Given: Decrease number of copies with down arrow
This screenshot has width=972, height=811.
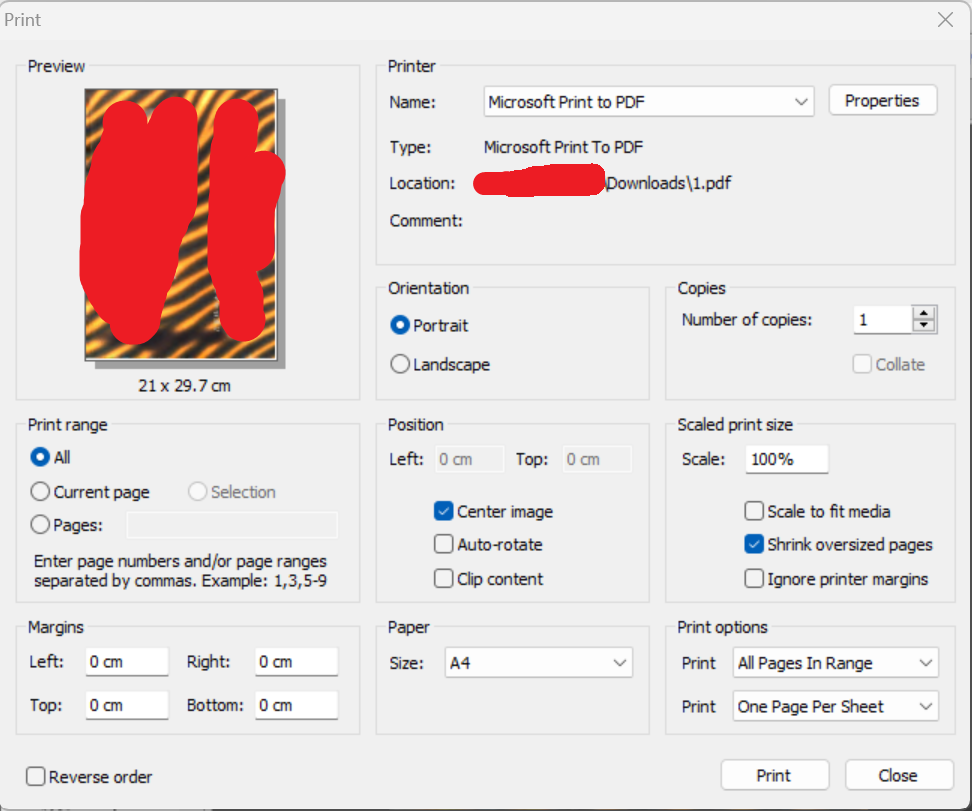Looking at the screenshot, I should coord(924,326).
